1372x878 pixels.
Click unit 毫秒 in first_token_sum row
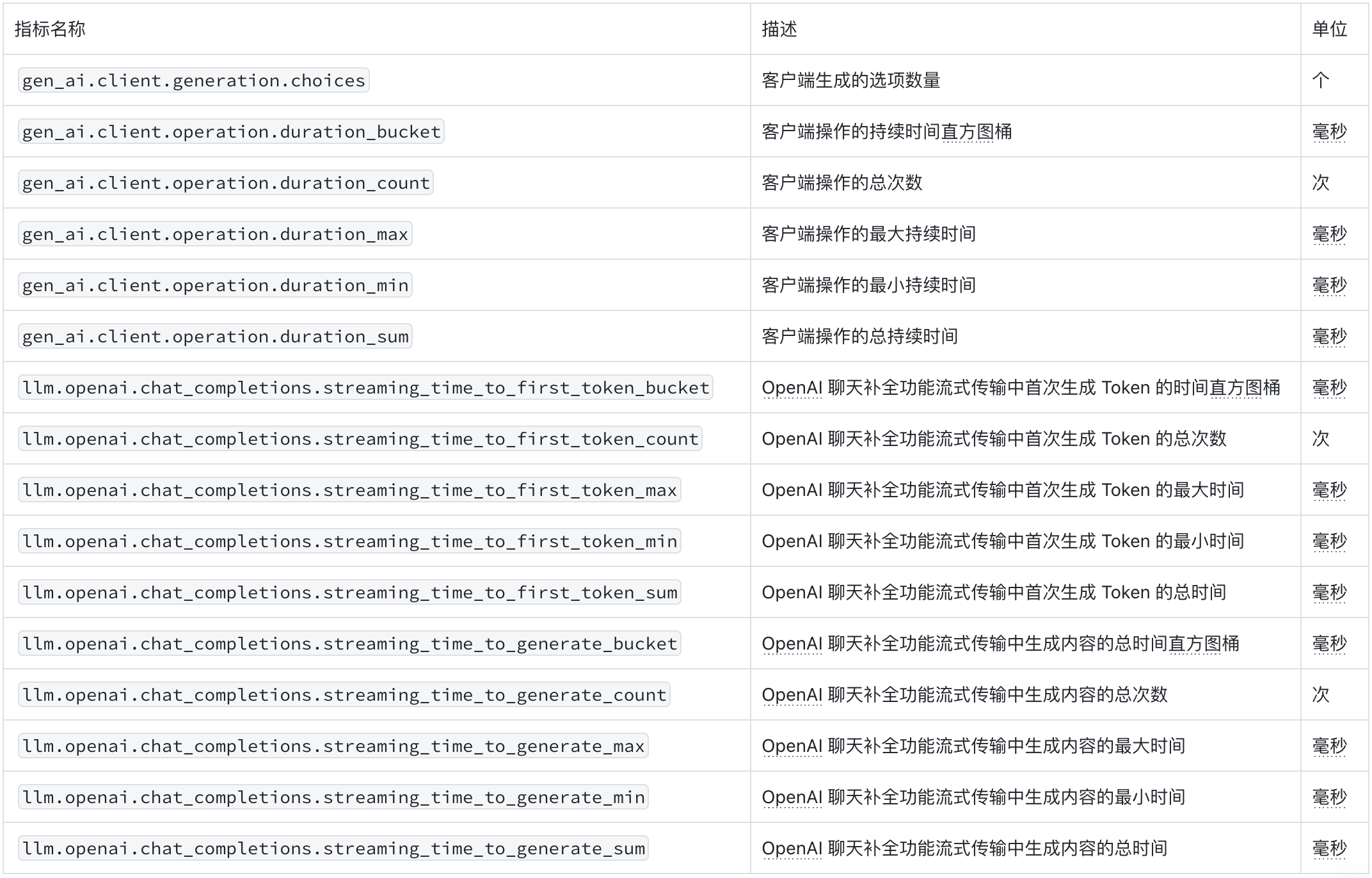pos(1330,592)
